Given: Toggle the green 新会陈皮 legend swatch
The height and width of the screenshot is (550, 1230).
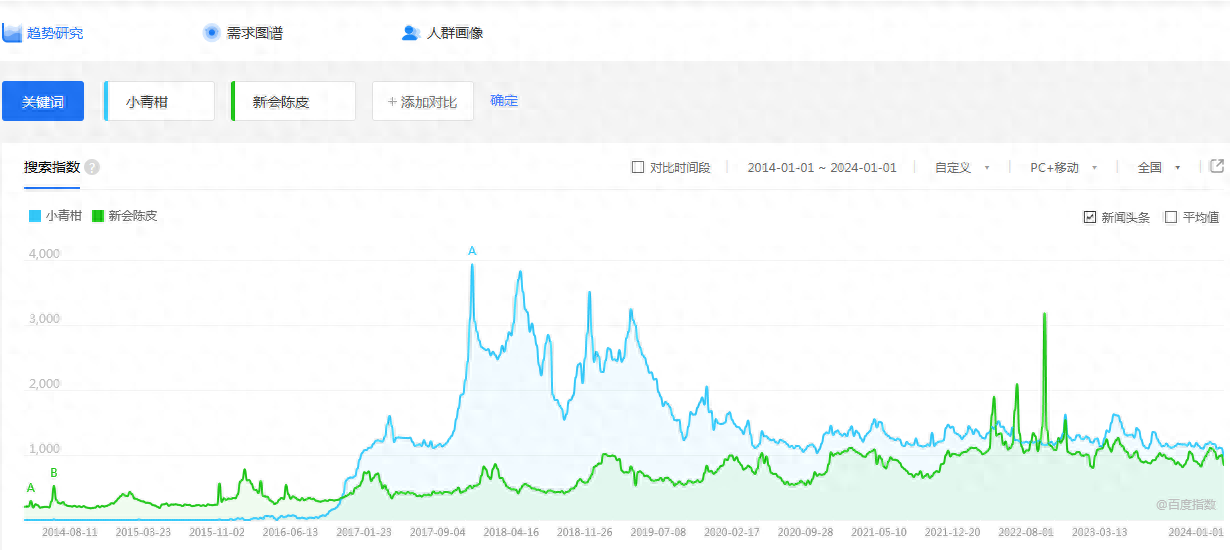Looking at the screenshot, I should point(98,215).
